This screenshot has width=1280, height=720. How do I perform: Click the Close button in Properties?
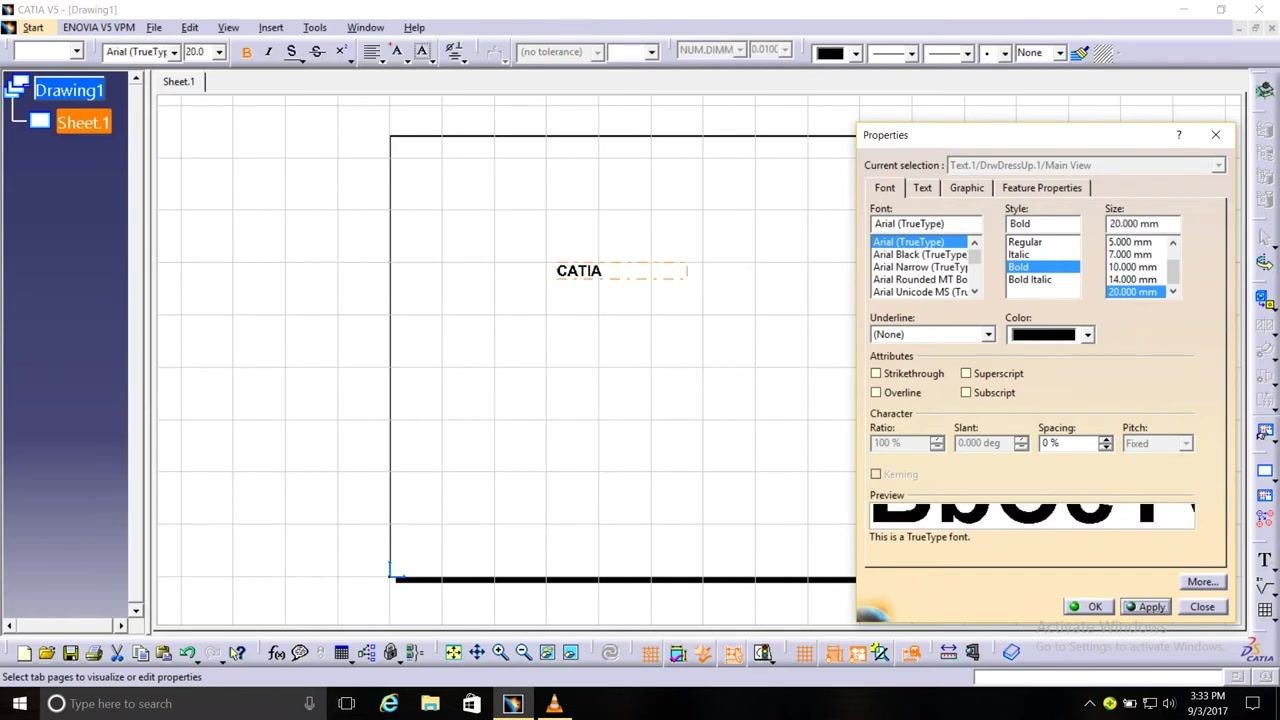tap(1202, 607)
